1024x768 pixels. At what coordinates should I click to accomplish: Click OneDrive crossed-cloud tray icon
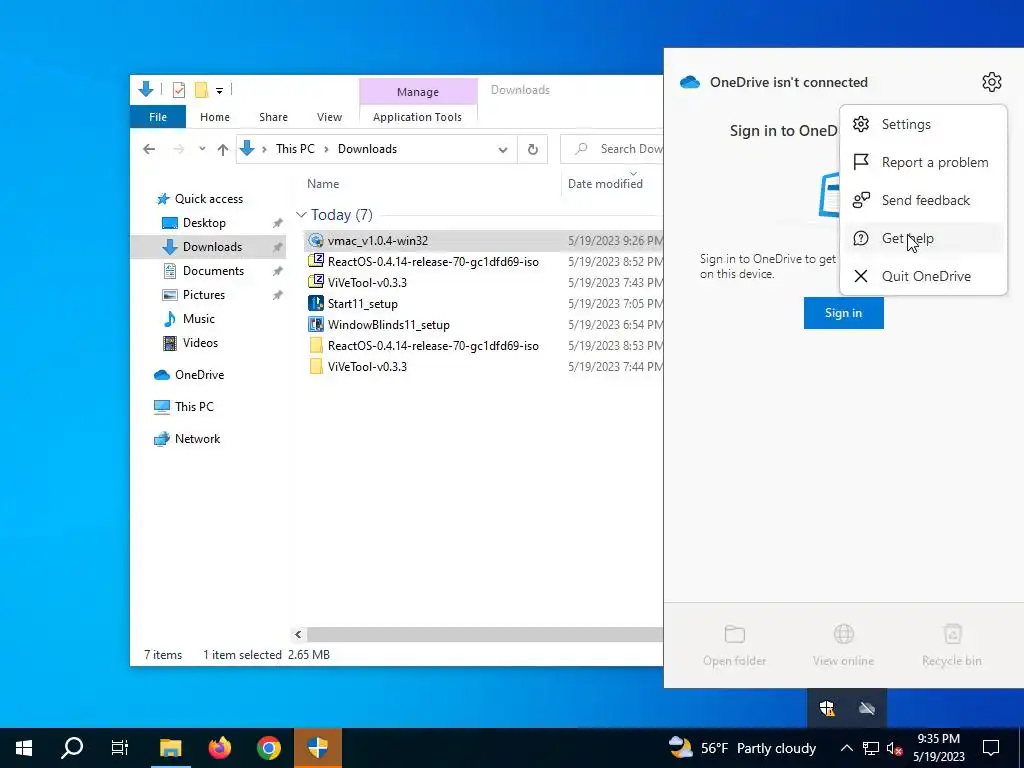coord(867,708)
